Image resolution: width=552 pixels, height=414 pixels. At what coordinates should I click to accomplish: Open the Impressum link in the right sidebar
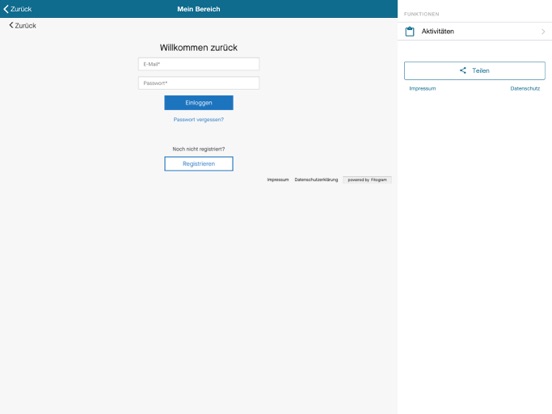pos(422,88)
